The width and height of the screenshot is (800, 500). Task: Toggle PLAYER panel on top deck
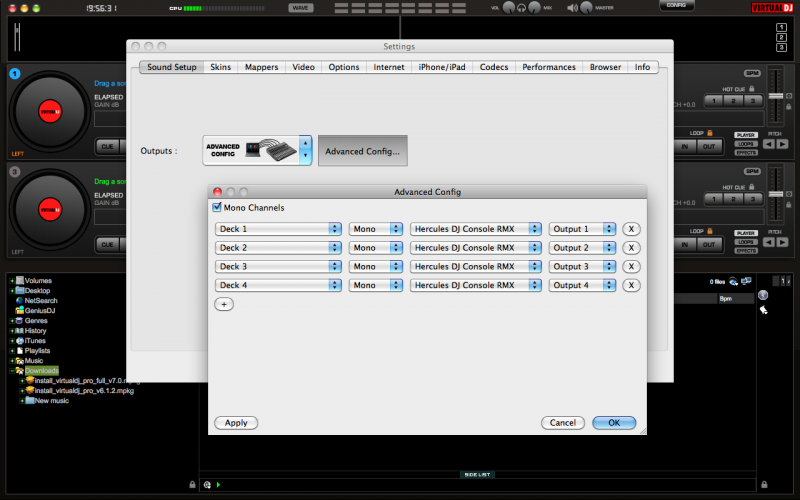[x=746, y=135]
